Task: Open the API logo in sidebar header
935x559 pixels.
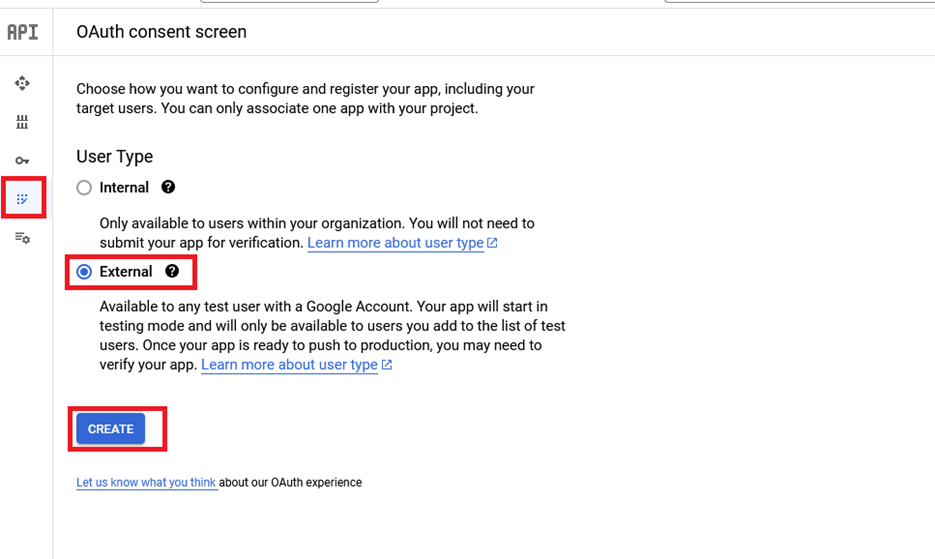Action: pos(23,32)
